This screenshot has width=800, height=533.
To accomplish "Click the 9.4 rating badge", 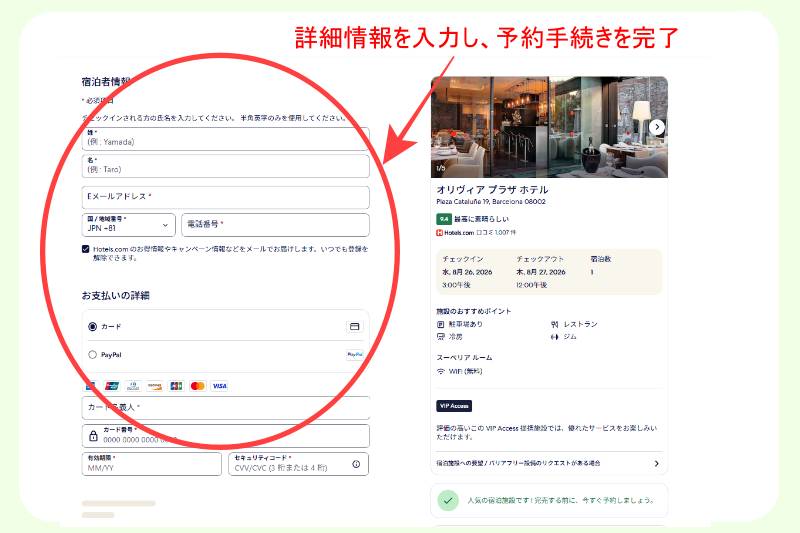I will (444, 219).
